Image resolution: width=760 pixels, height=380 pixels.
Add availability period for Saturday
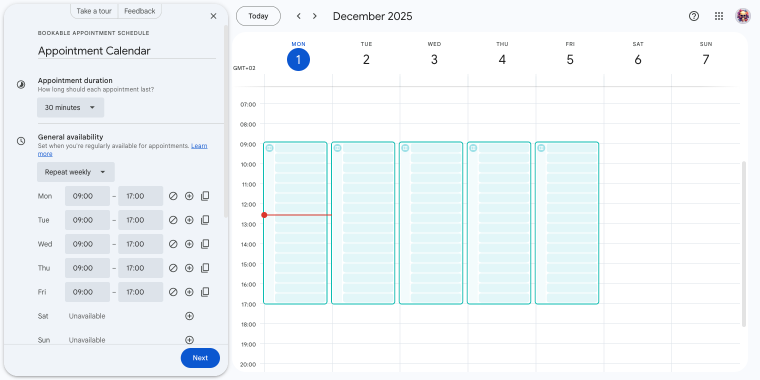(189, 316)
